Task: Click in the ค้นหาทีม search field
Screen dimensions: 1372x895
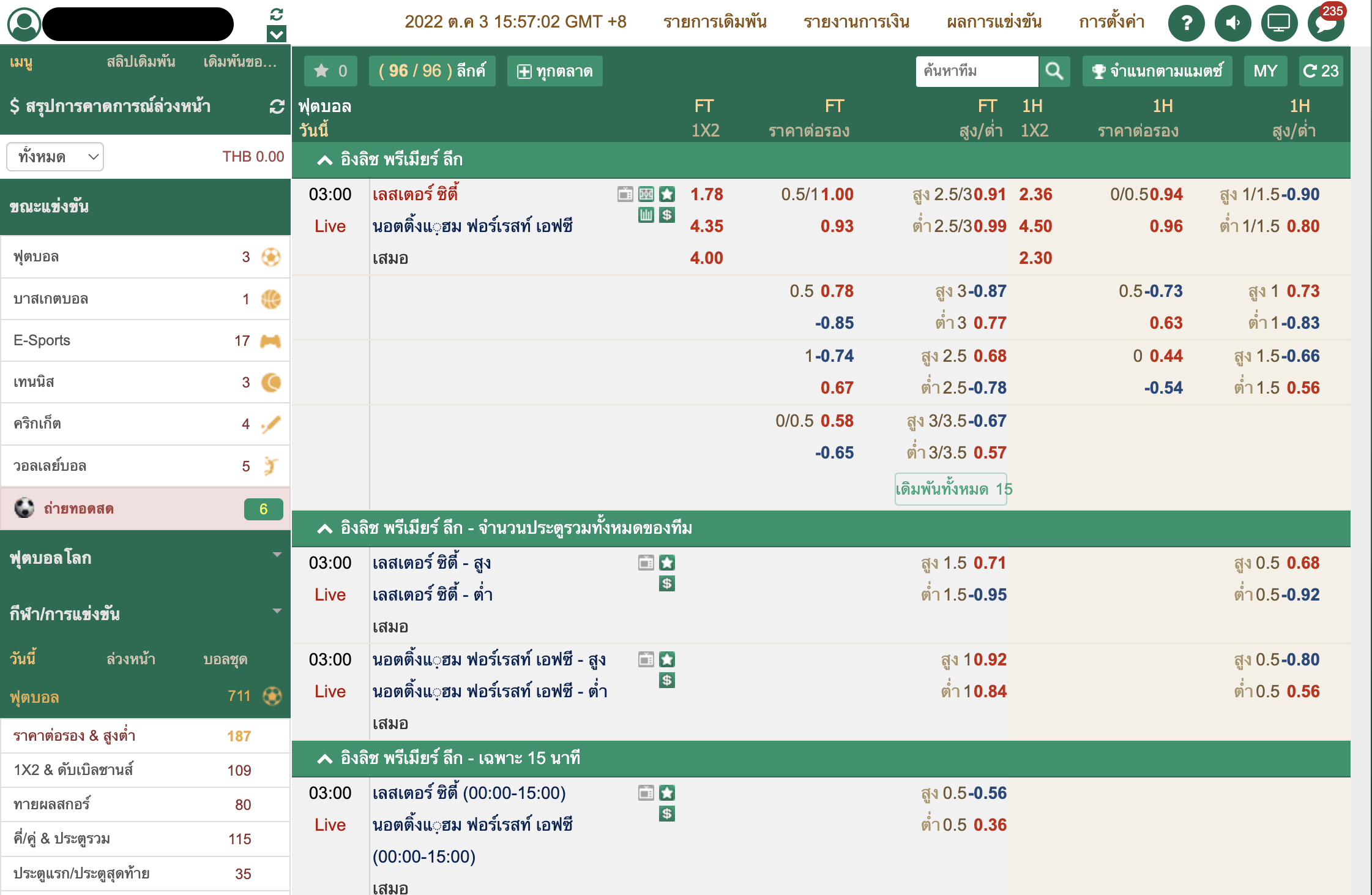Action: (x=977, y=71)
